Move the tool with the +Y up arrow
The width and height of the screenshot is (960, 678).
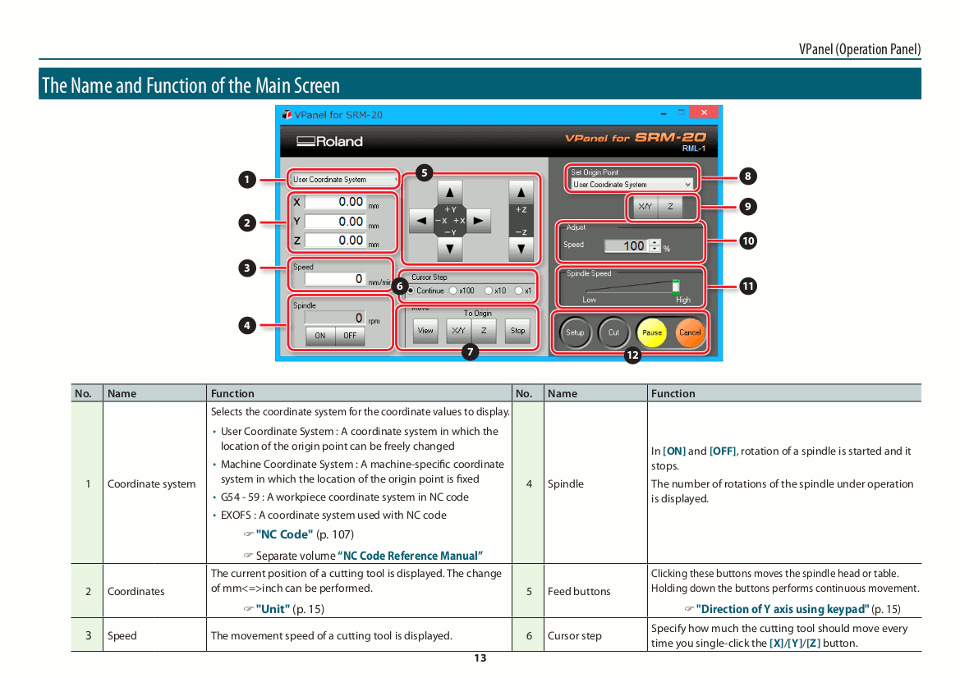450,192
